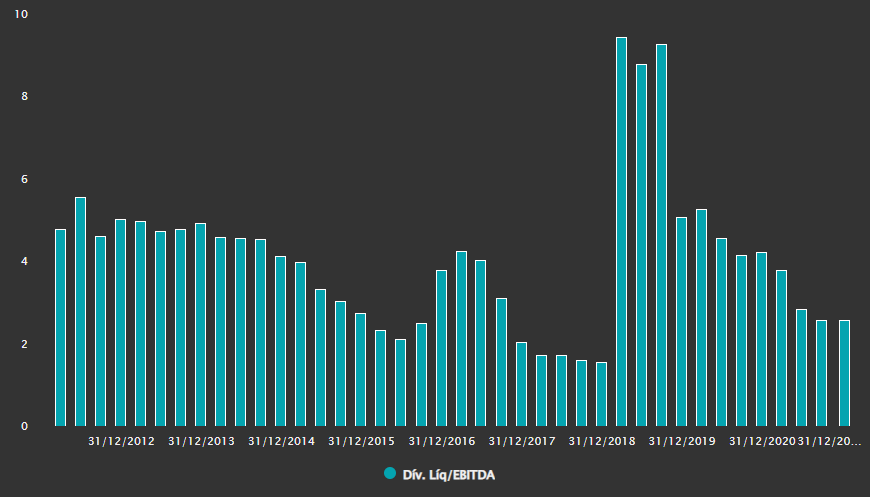Click the 31/12/2013 x-axis label

[x=201, y=442]
